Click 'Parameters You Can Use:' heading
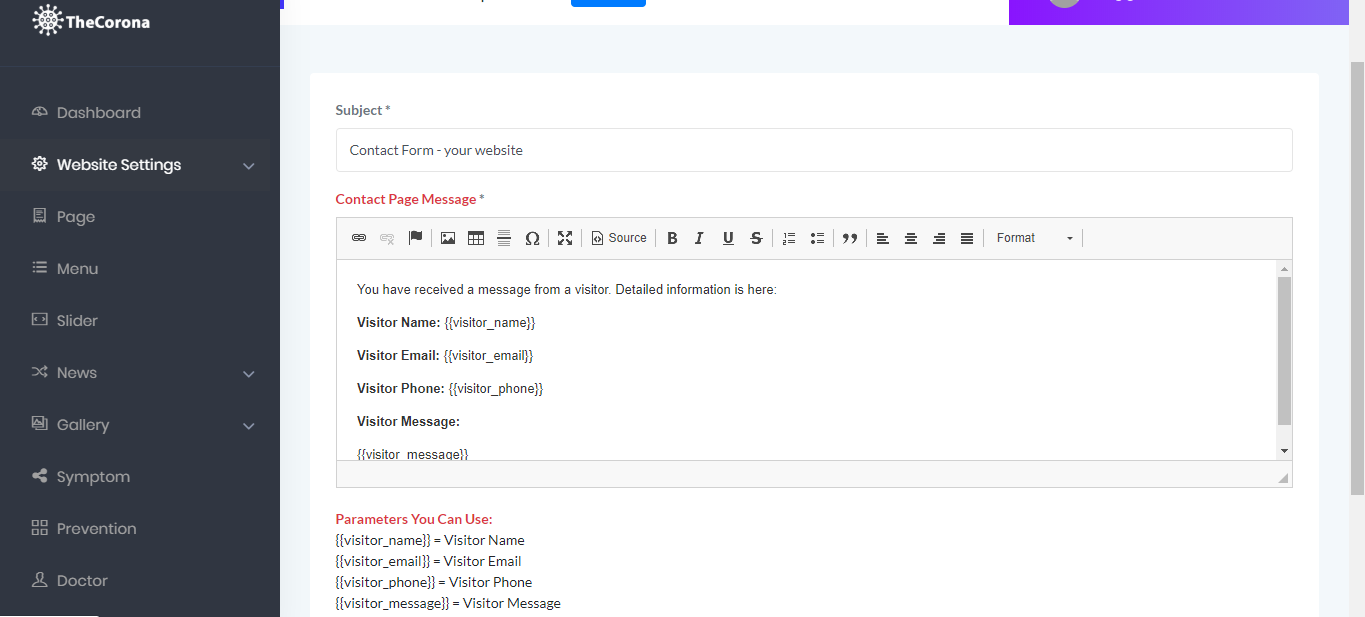Viewport: 1365px width, 617px height. [x=414, y=519]
